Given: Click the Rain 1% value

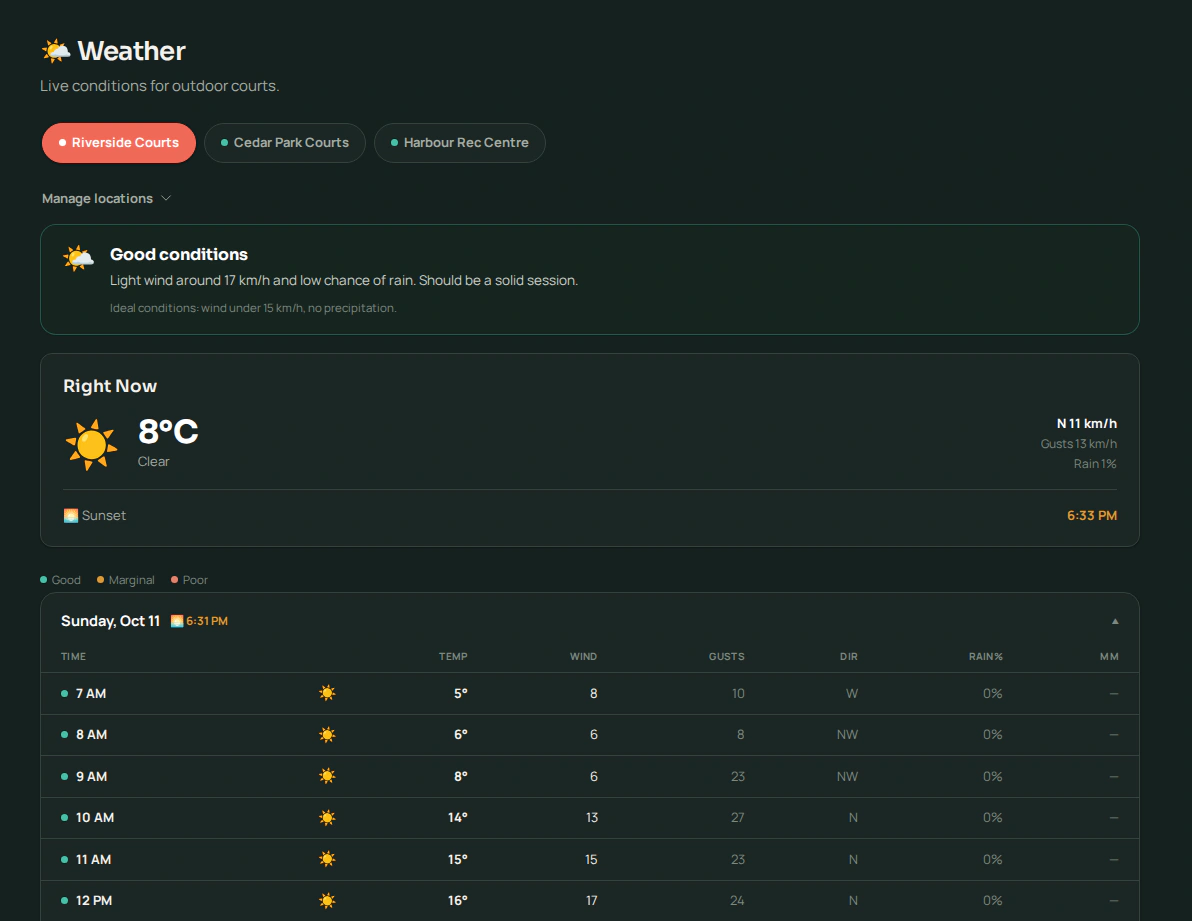Looking at the screenshot, I should pos(1095,464).
